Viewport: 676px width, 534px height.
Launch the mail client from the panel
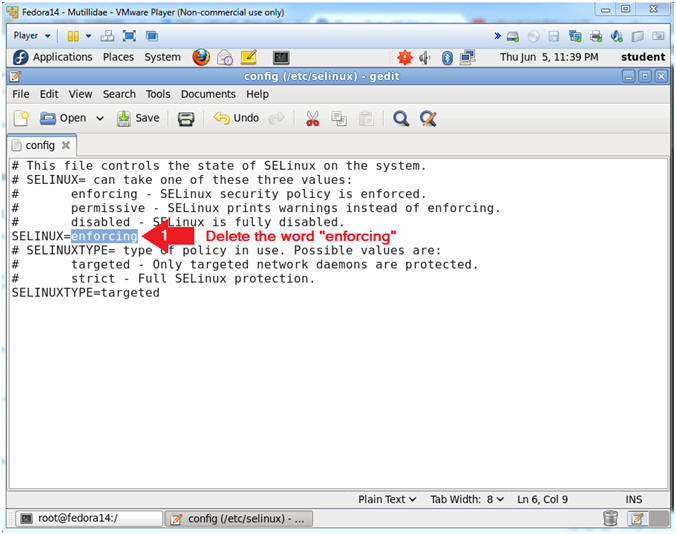[225, 57]
